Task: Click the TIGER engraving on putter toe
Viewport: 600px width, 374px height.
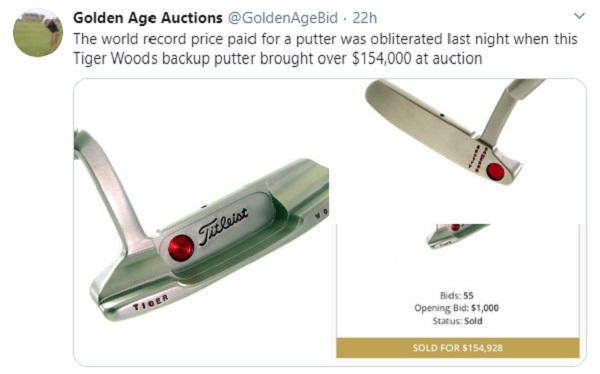Action: pyautogui.click(x=150, y=302)
